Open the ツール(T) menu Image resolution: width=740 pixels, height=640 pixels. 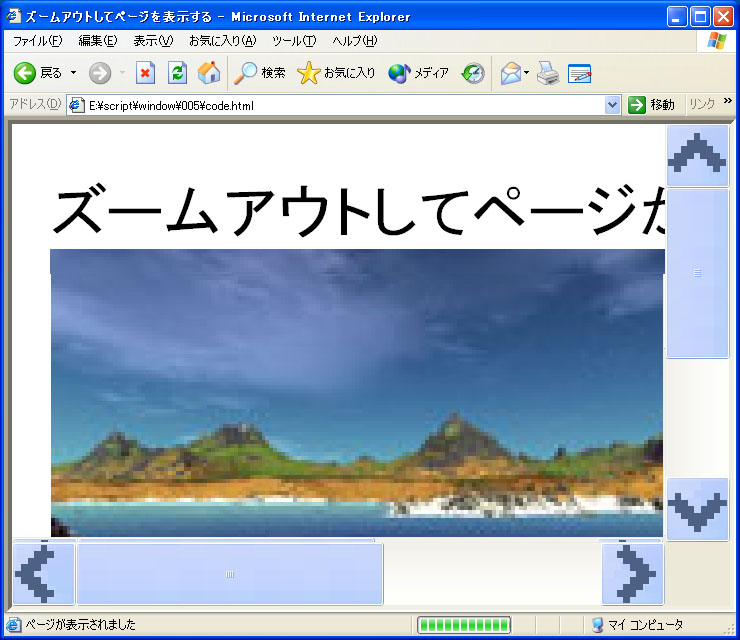click(294, 41)
